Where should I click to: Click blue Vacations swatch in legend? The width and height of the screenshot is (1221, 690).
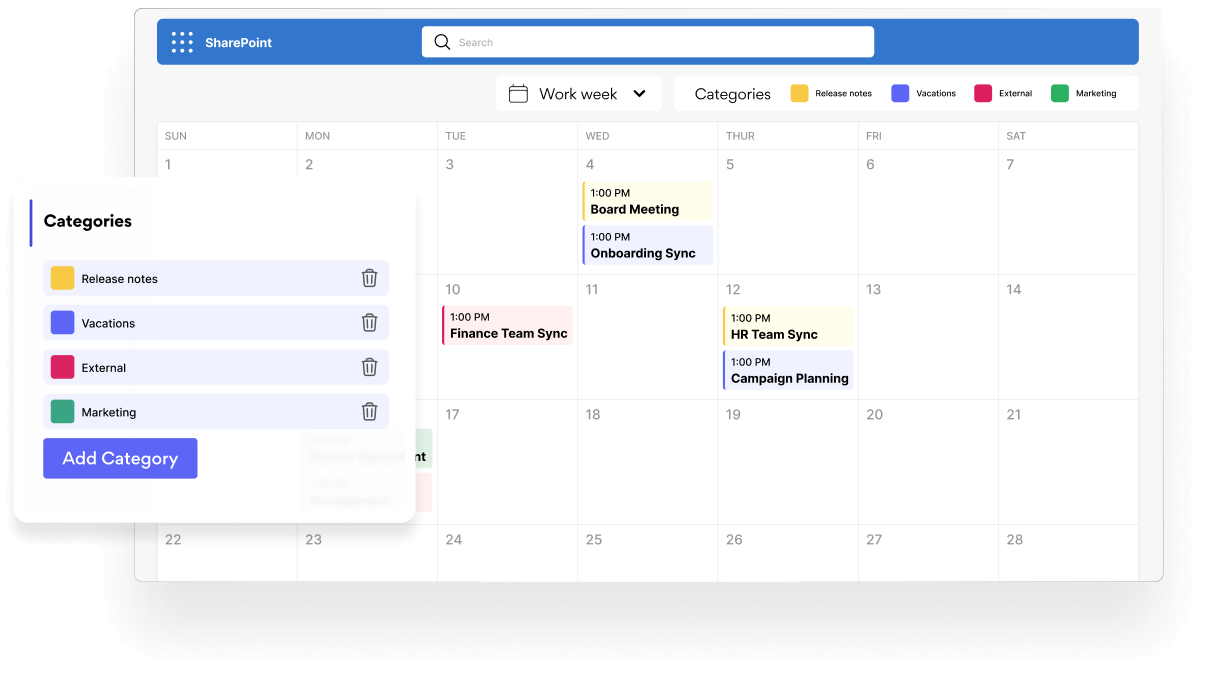(900, 93)
